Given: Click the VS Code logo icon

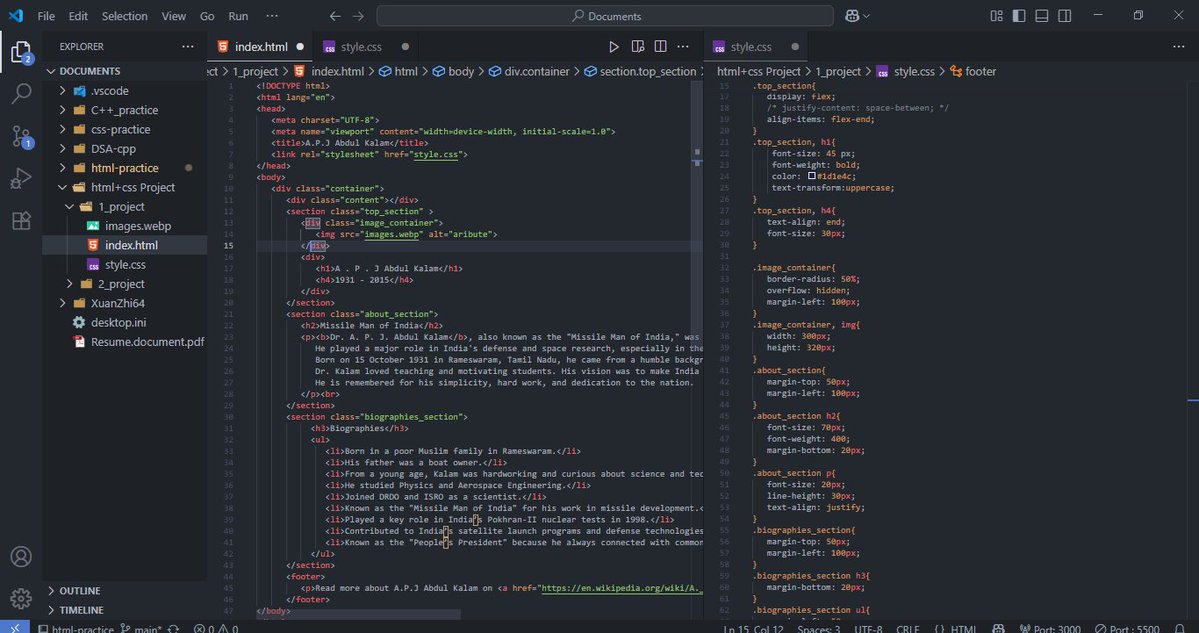Looking at the screenshot, I should tap(15, 16).
